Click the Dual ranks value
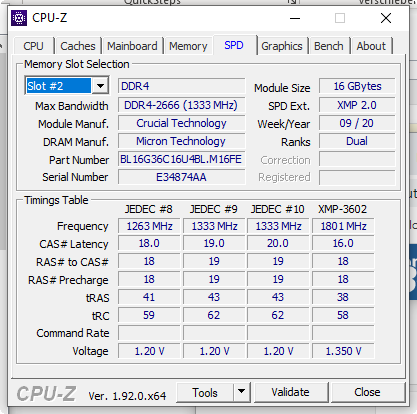Viewport: 417px width, 414px height. click(357, 141)
